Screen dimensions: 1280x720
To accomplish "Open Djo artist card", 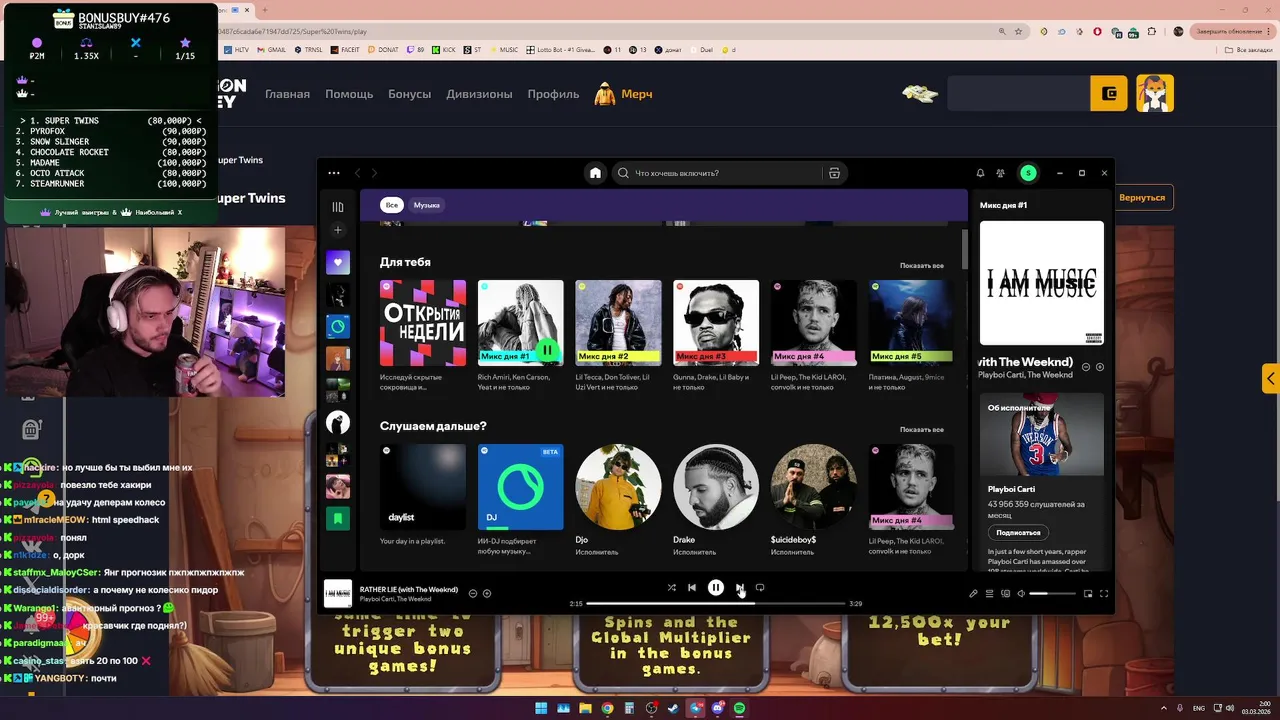I will pyautogui.click(x=618, y=499).
